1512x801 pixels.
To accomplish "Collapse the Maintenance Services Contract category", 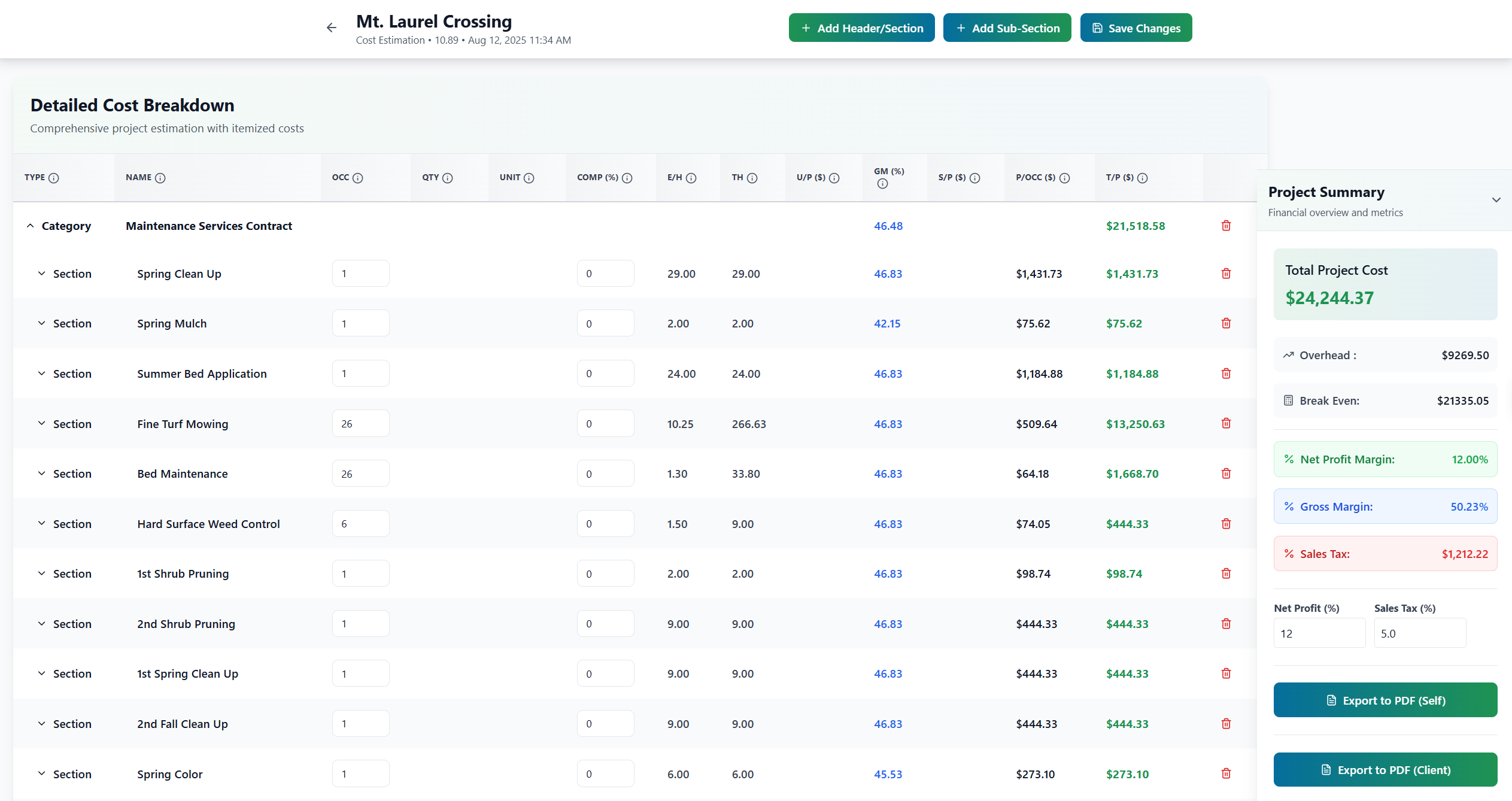I will [30, 226].
